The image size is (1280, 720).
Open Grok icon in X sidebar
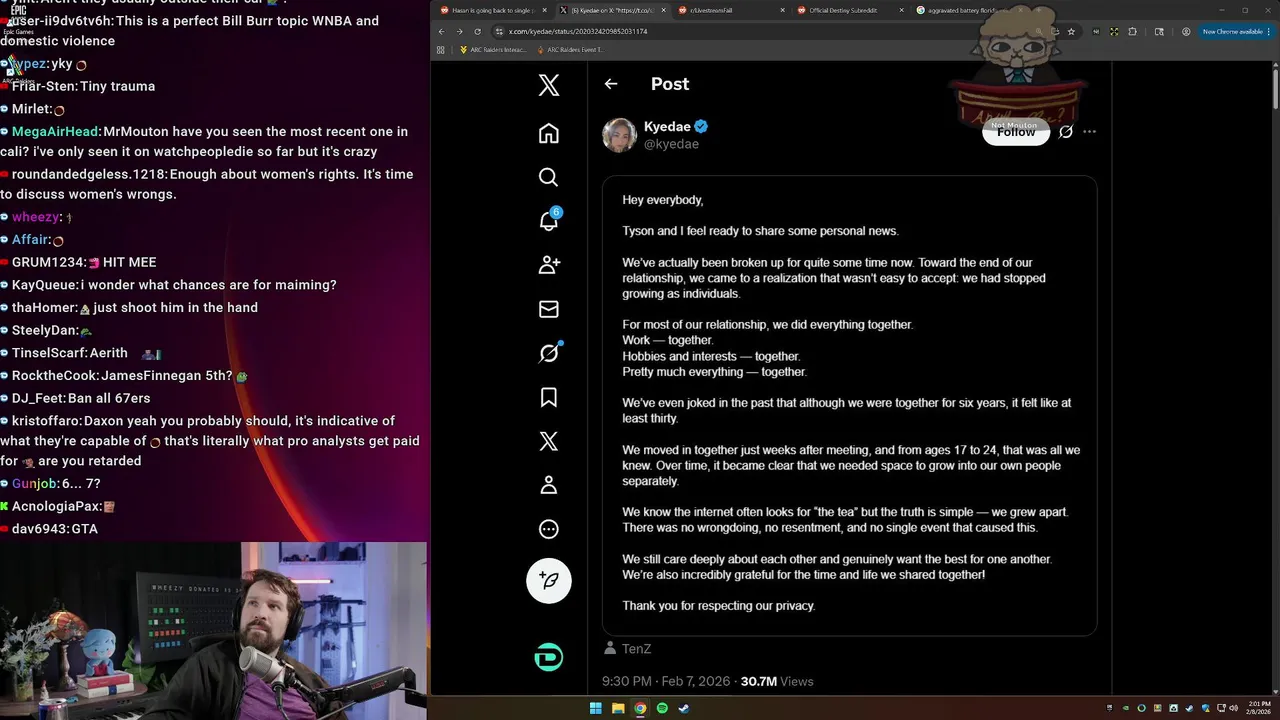point(549,353)
